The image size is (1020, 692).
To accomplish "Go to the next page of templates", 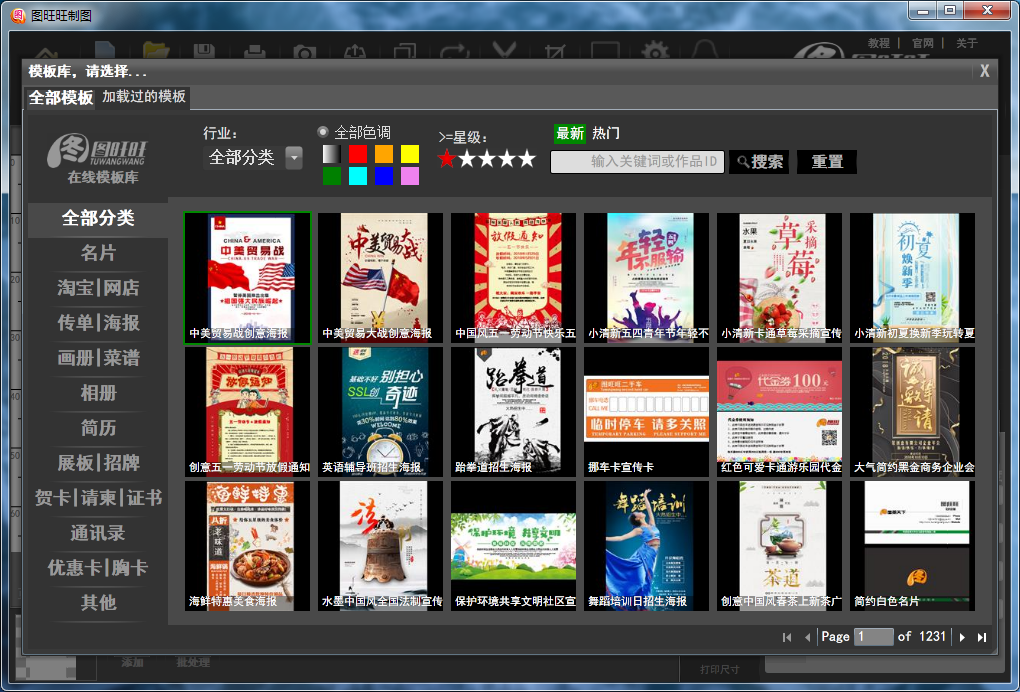I will point(962,637).
